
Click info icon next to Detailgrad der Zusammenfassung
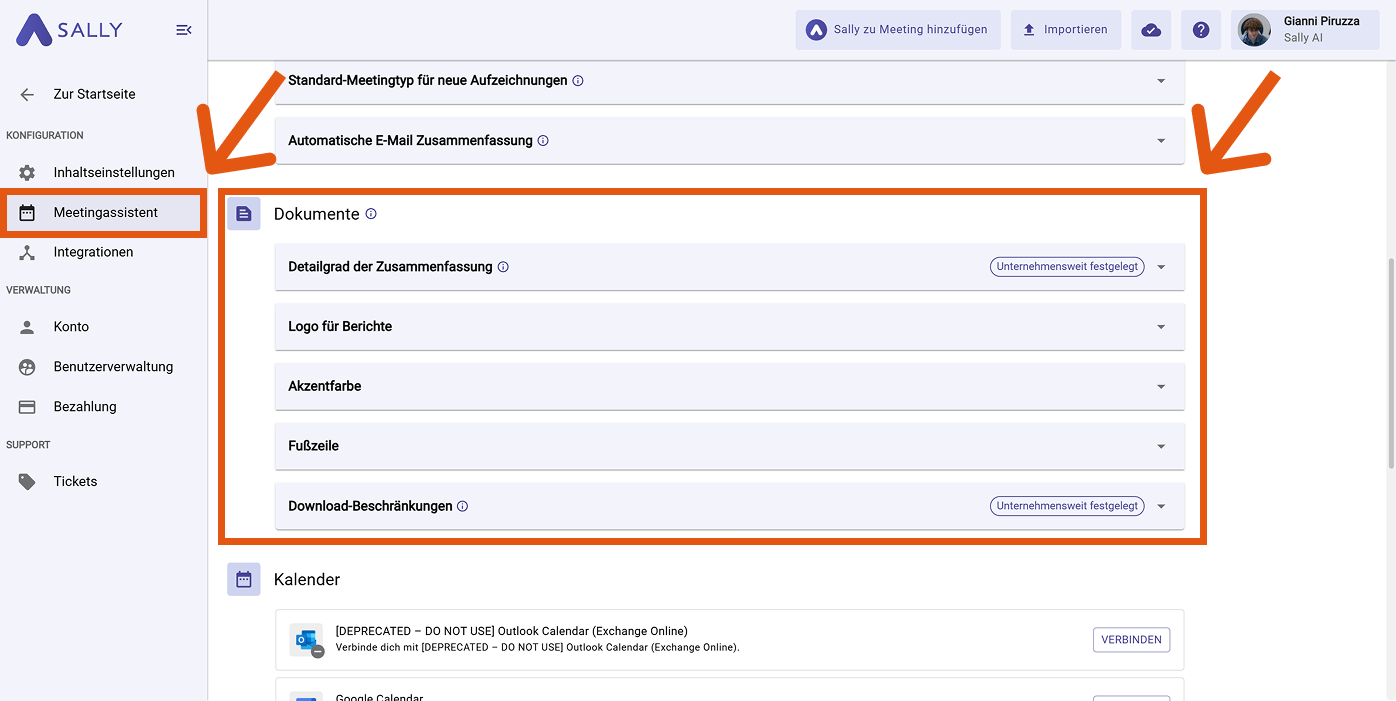pyautogui.click(x=503, y=267)
